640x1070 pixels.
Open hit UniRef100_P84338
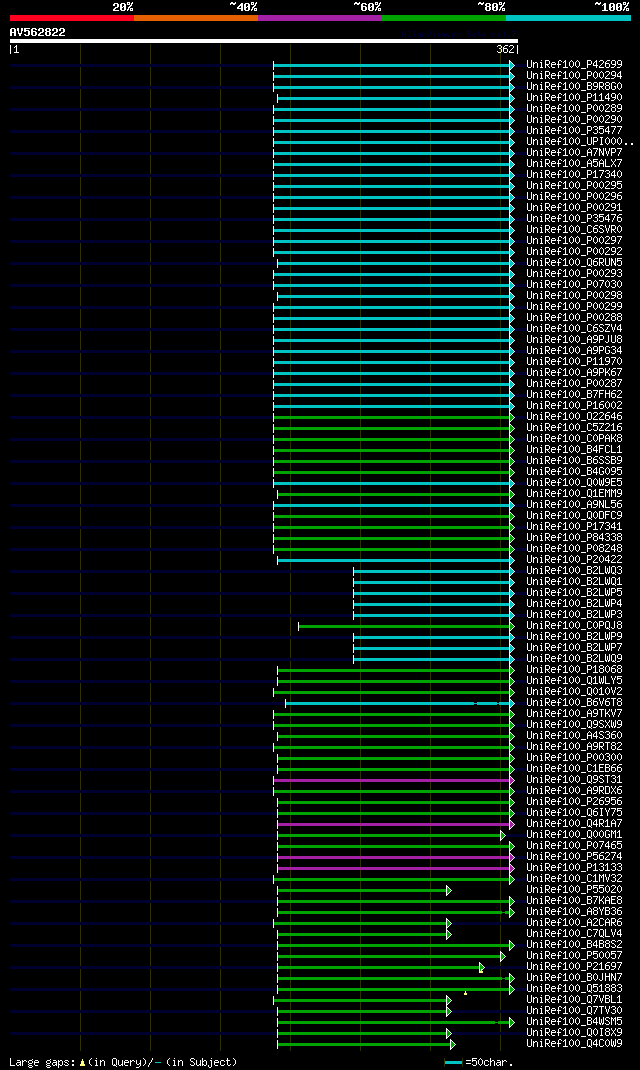(x=574, y=537)
